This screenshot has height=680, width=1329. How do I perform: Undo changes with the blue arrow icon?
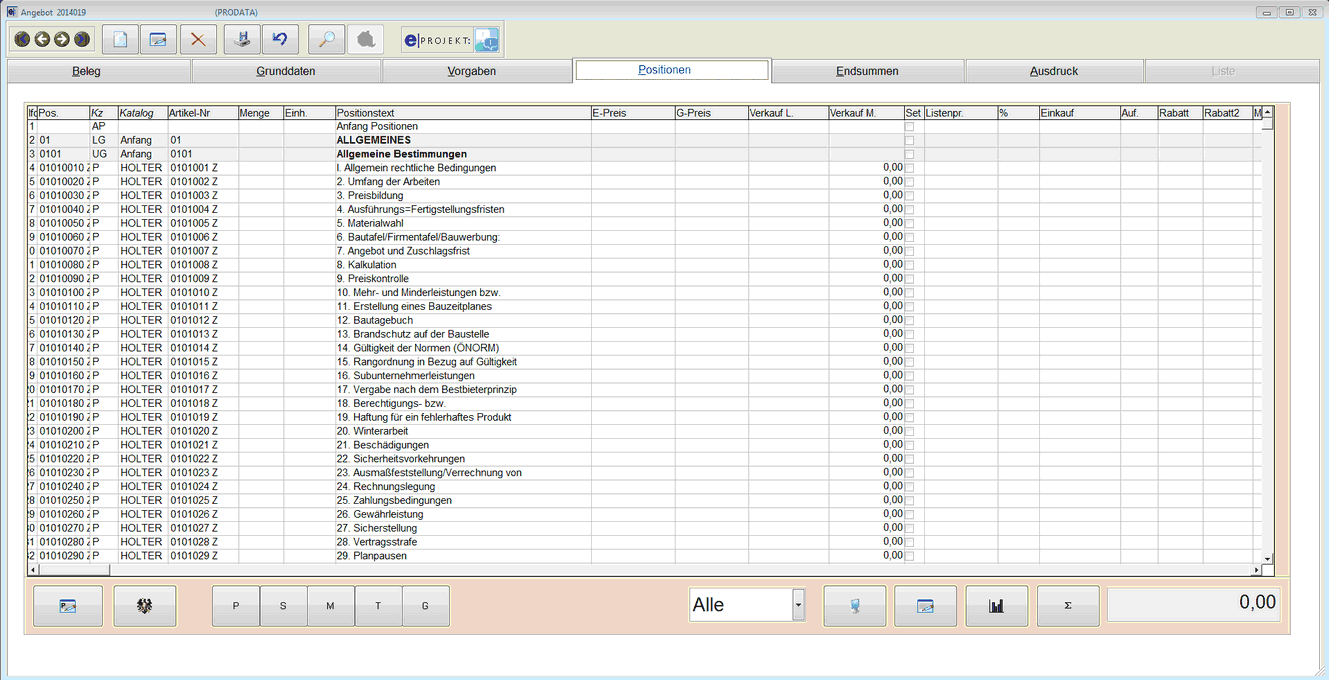(x=280, y=39)
